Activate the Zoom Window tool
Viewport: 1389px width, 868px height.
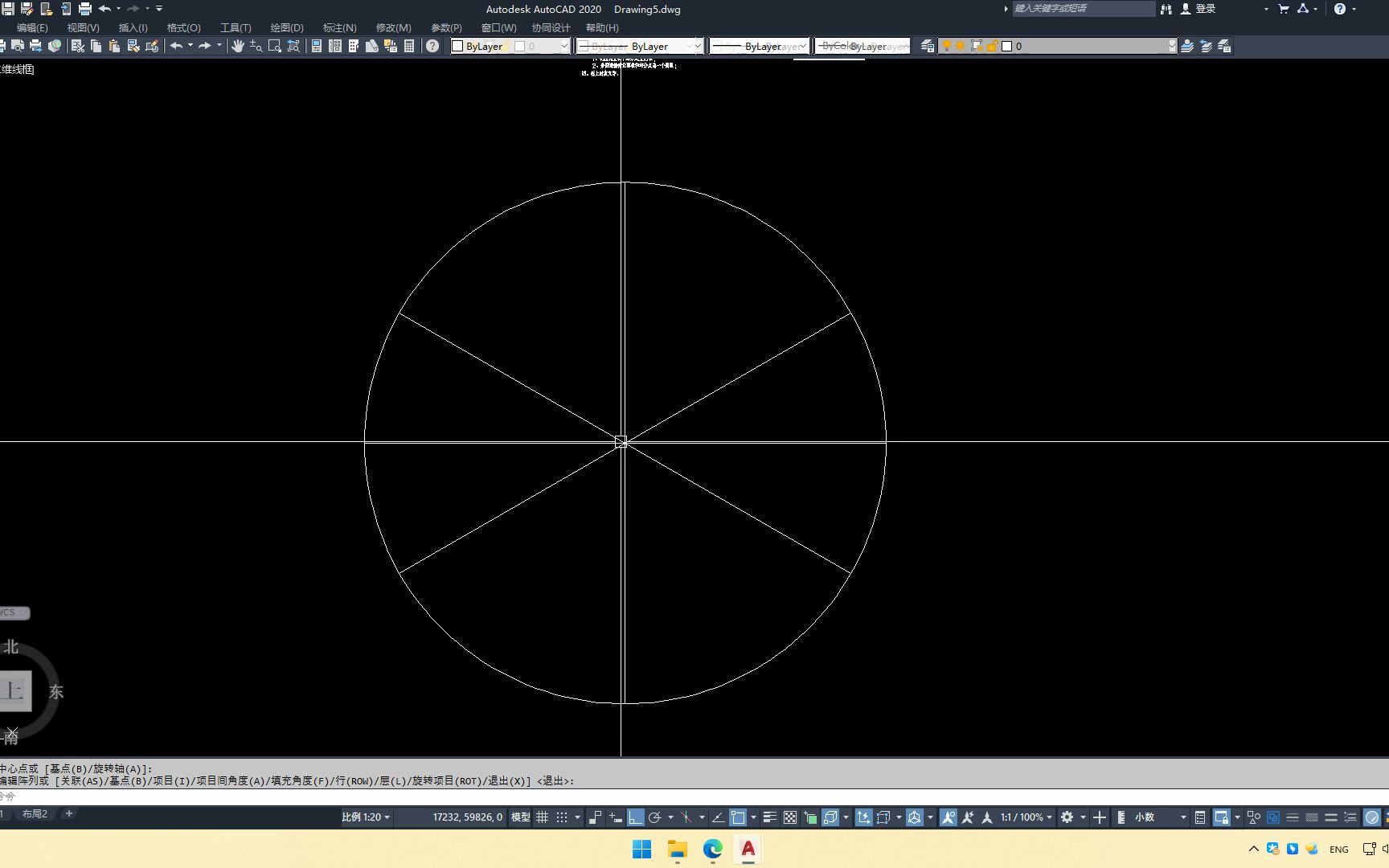(x=275, y=46)
